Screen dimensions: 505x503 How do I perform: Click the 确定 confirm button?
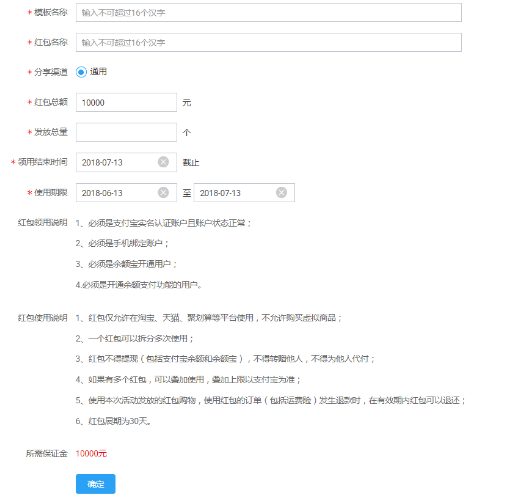point(96,484)
